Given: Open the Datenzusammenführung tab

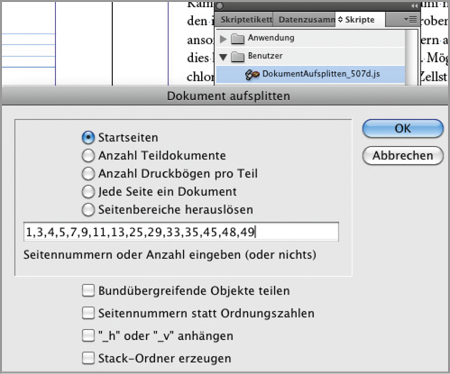Looking at the screenshot, I should pos(305,20).
